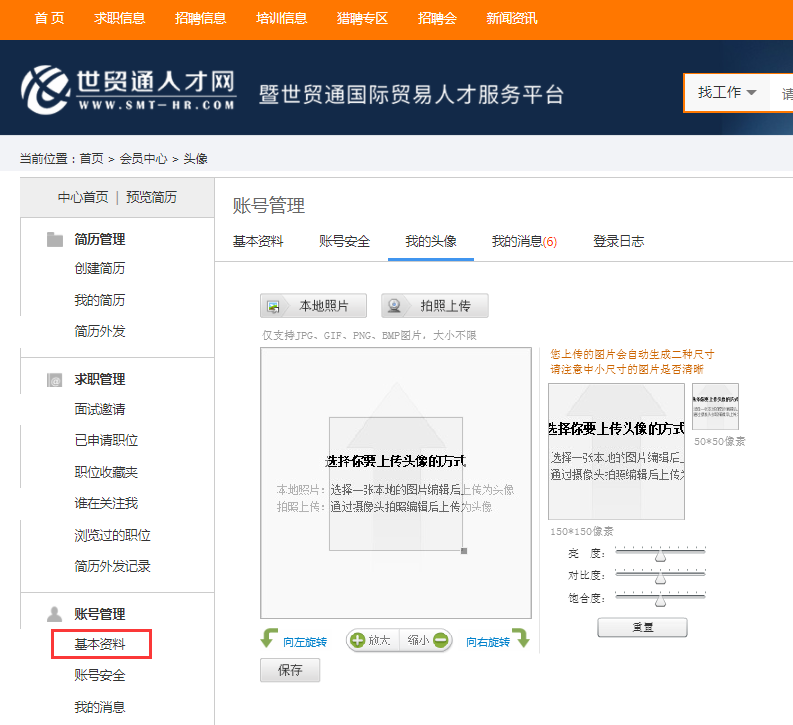Click the green minus 缩小 zoom-out icon
Screen dimensions: 793x725
coord(441,641)
